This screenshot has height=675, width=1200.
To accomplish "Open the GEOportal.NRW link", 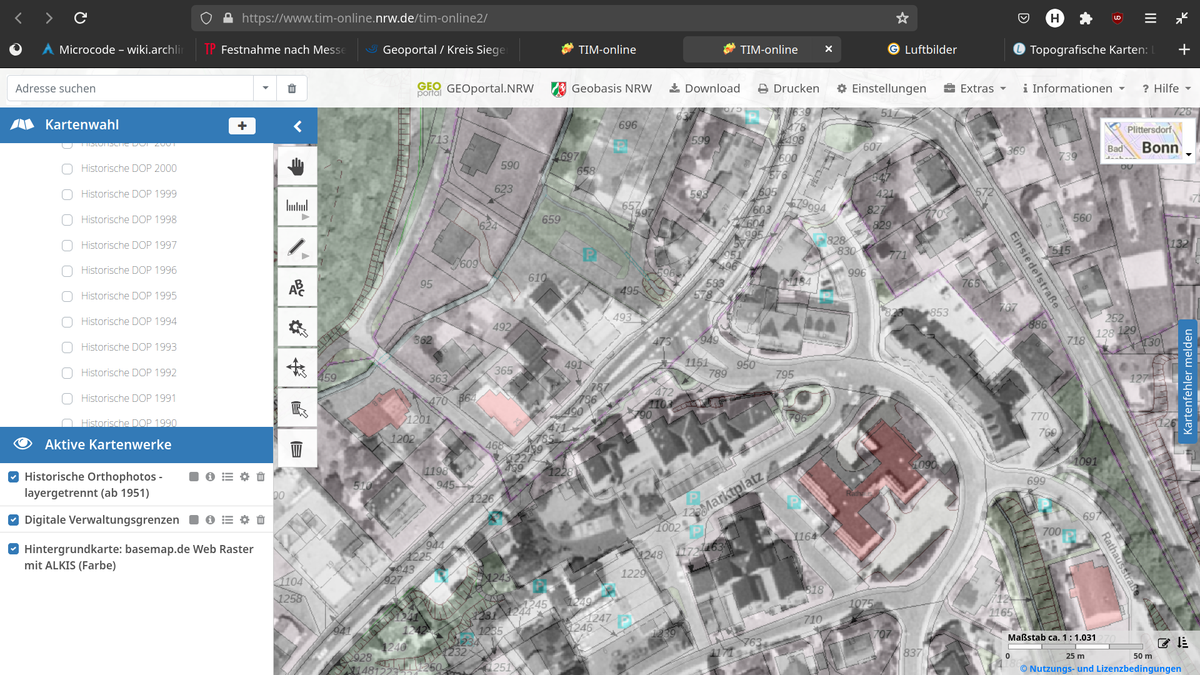I will point(475,88).
